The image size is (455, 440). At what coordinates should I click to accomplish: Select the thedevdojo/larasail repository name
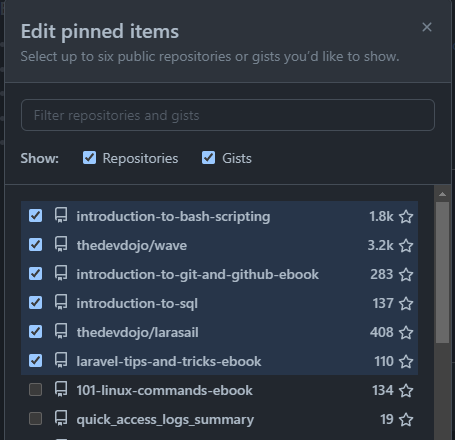point(137,333)
